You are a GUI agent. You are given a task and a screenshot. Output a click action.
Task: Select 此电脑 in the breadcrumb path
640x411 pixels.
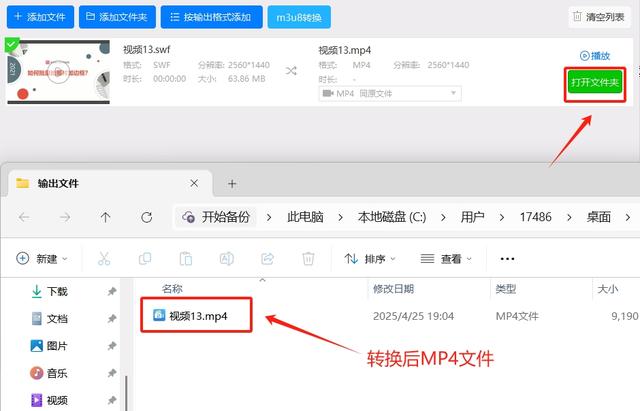pos(305,217)
